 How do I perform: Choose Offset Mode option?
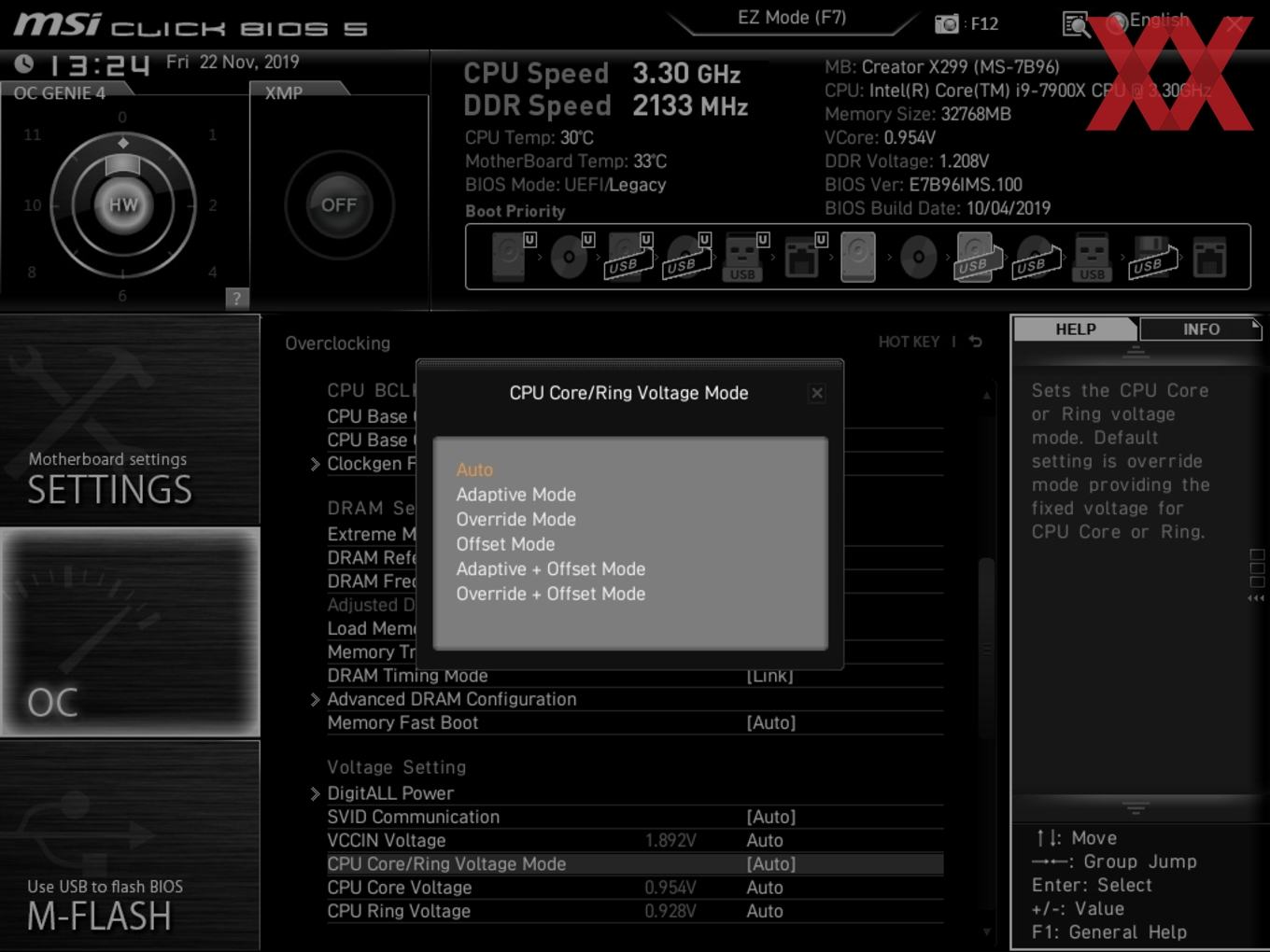[x=505, y=544]
